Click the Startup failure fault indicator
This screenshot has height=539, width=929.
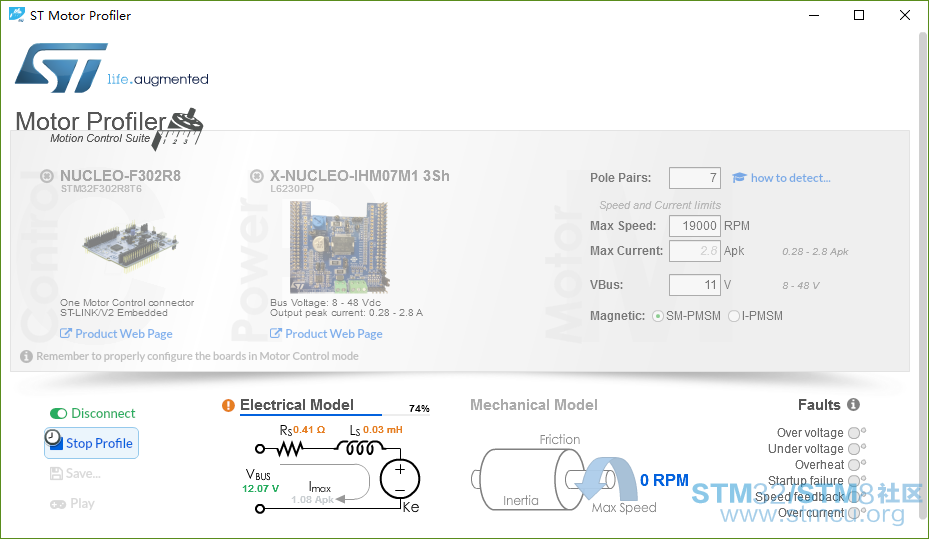854,480
